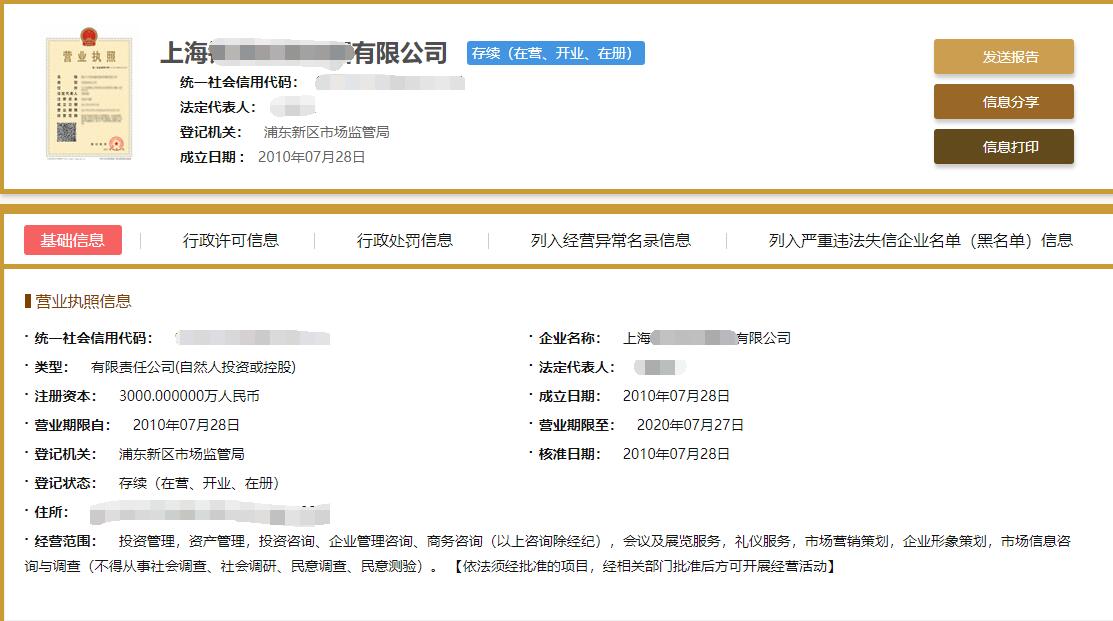Viewport: 1113px width, 621px height.
Task: Click the 发送报告 button
Action: (x=1003, y=57)
